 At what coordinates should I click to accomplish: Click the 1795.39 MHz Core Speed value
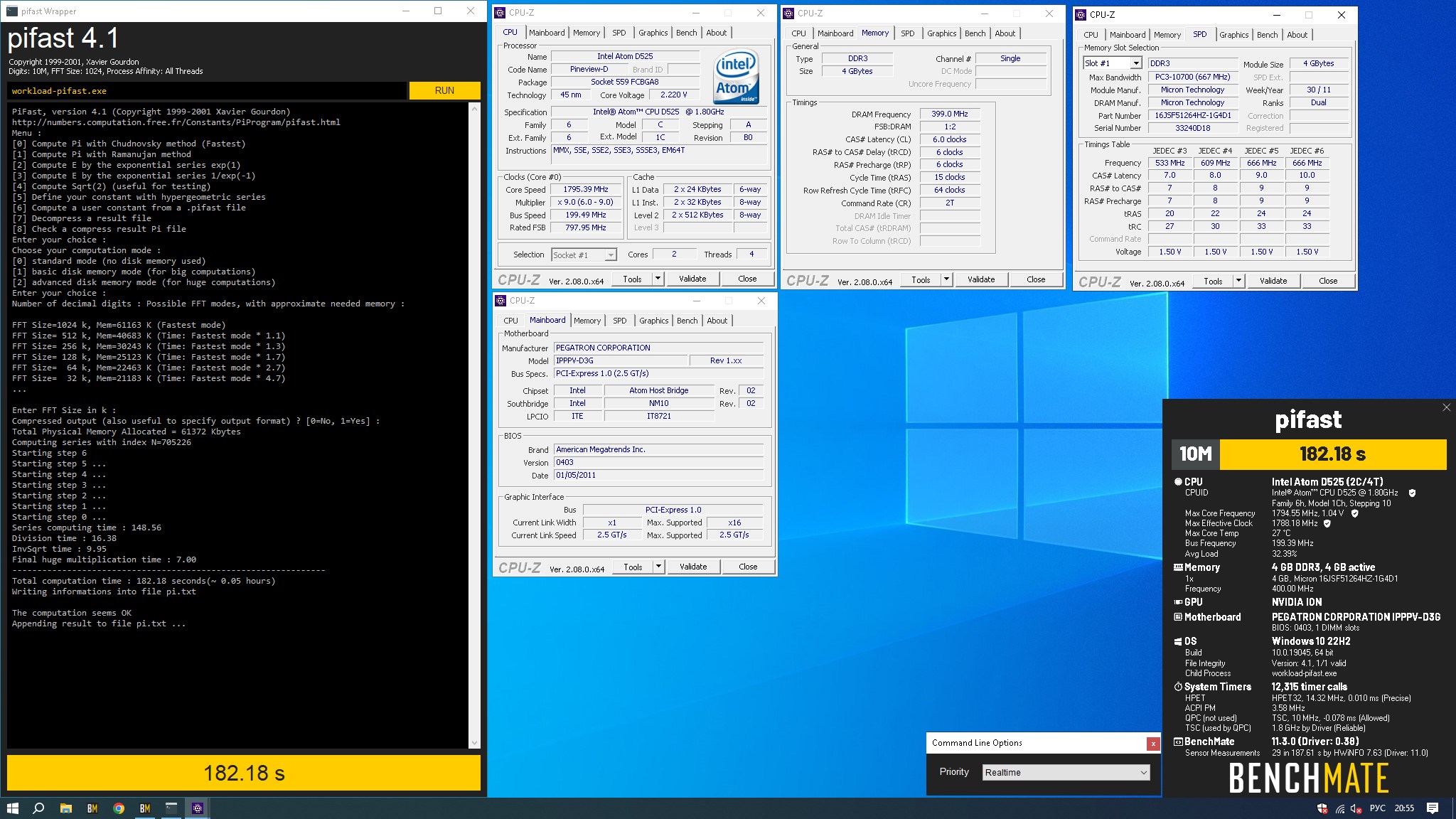click(586, 190)
